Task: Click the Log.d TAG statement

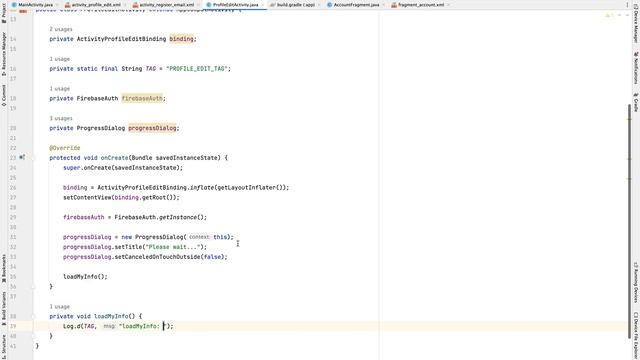Action: [118, 326]
